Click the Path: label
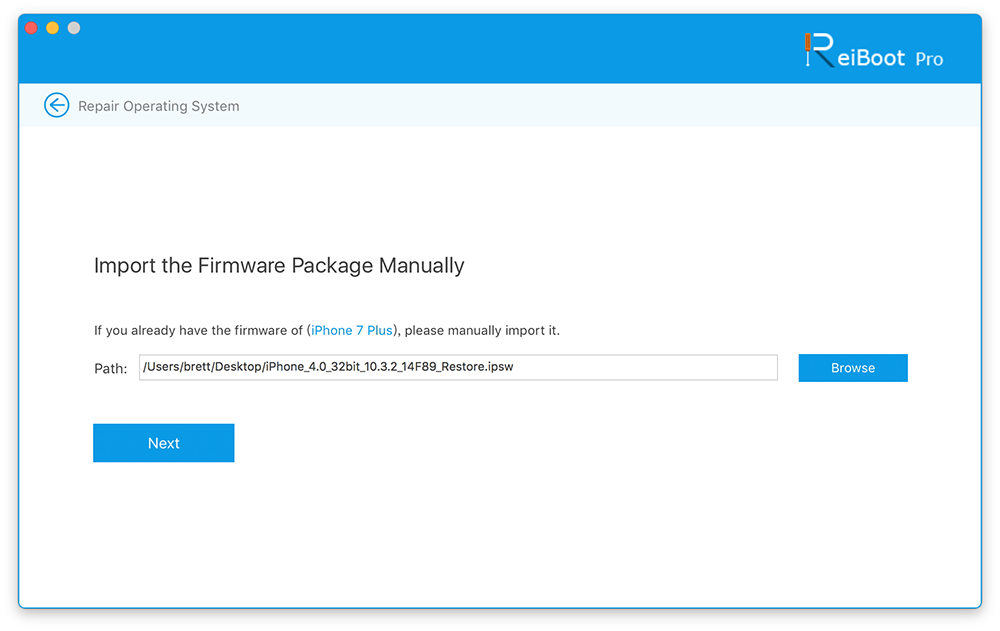This screenshot has width=1000, height=631. pos(110,369)
